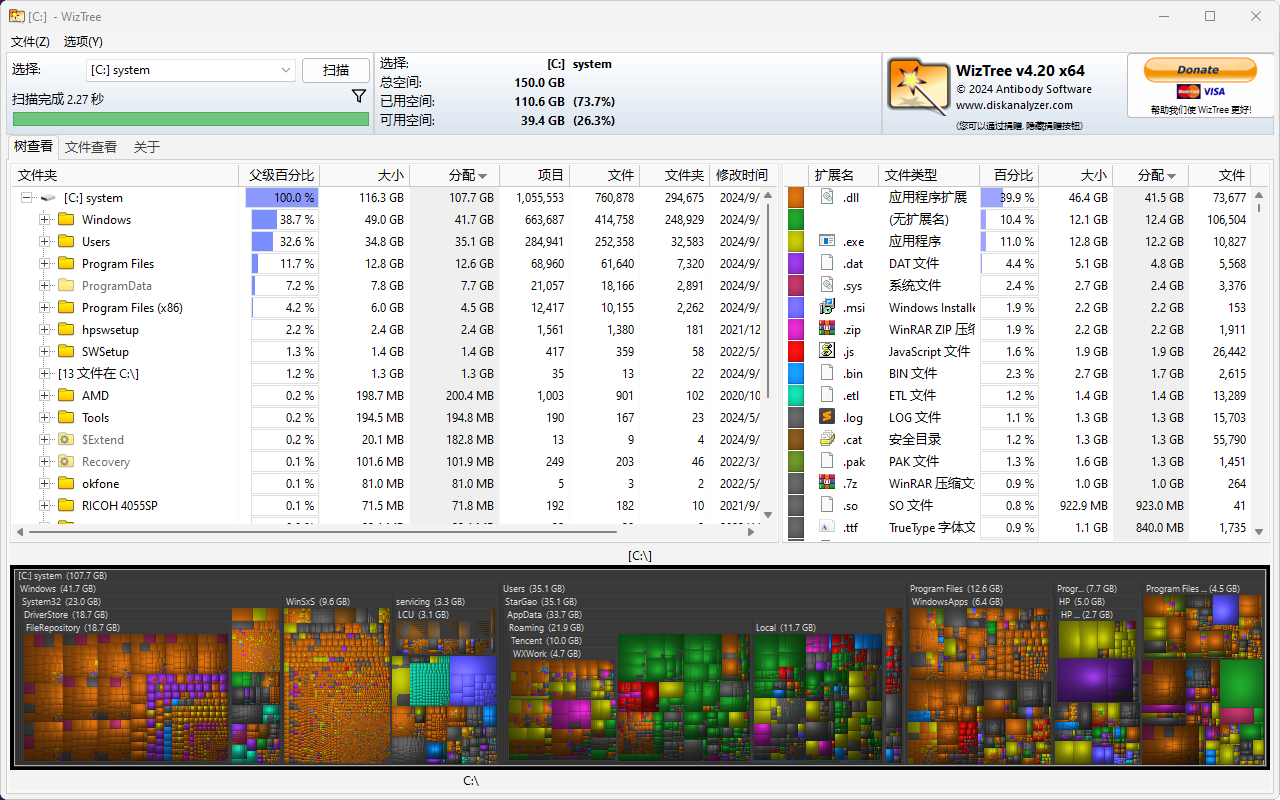Select the ProgramData folder icon
This screenshot has width=1280, height=800.
(x=67, y=286)
